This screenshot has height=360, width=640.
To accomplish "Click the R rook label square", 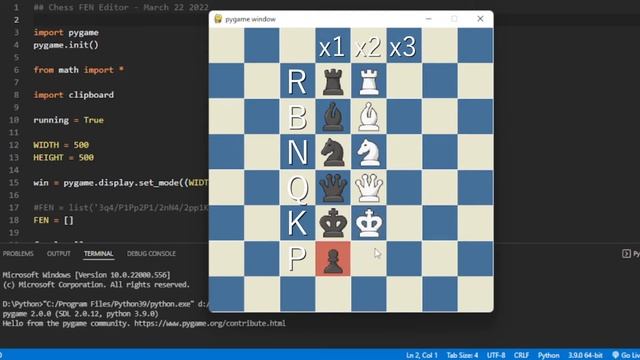I will tap(298, 81).
